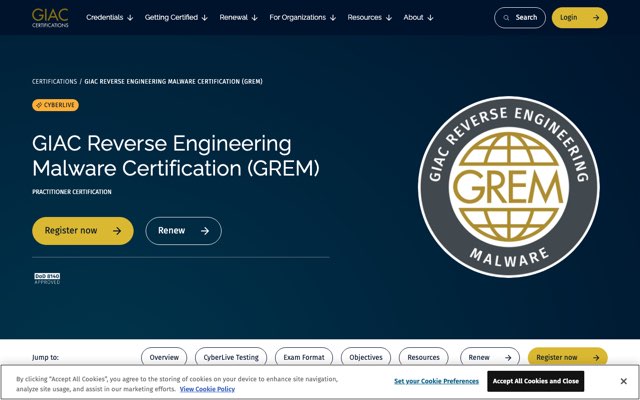Expand the Credentials menu

coord(109,18)
